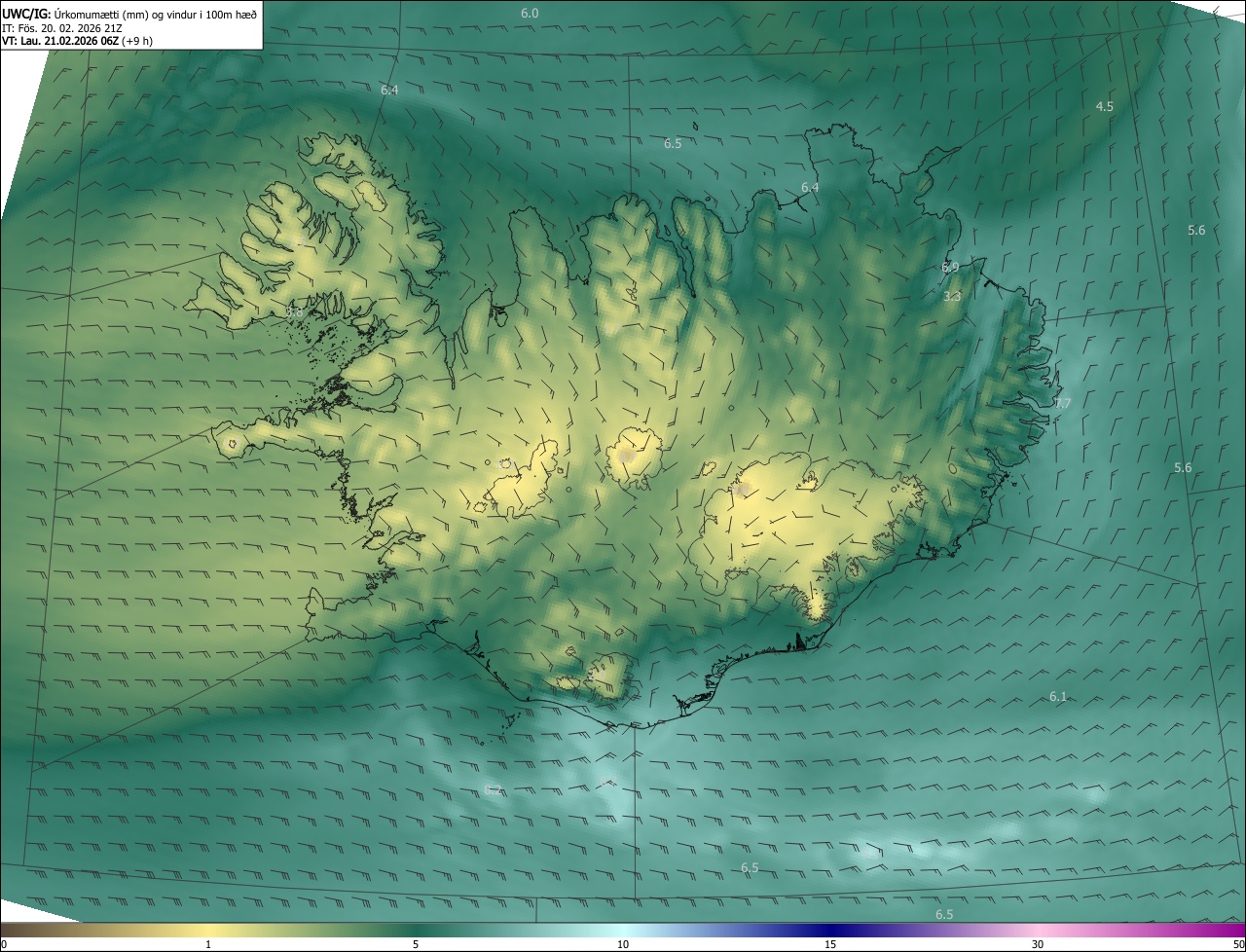The height and width of the screenshot is (952, 1246).
Task: Click the initial time line "IT: Fös. 20. 02. 2026 21Z"
Action: [62, 27]
